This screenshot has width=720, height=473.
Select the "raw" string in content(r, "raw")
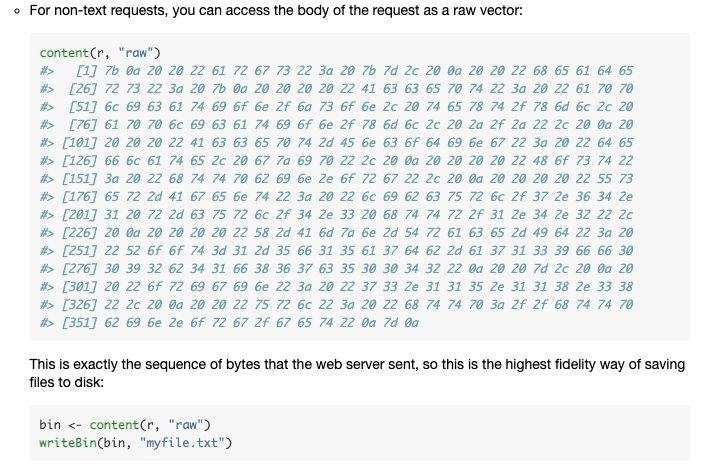[x=135, y=53]
